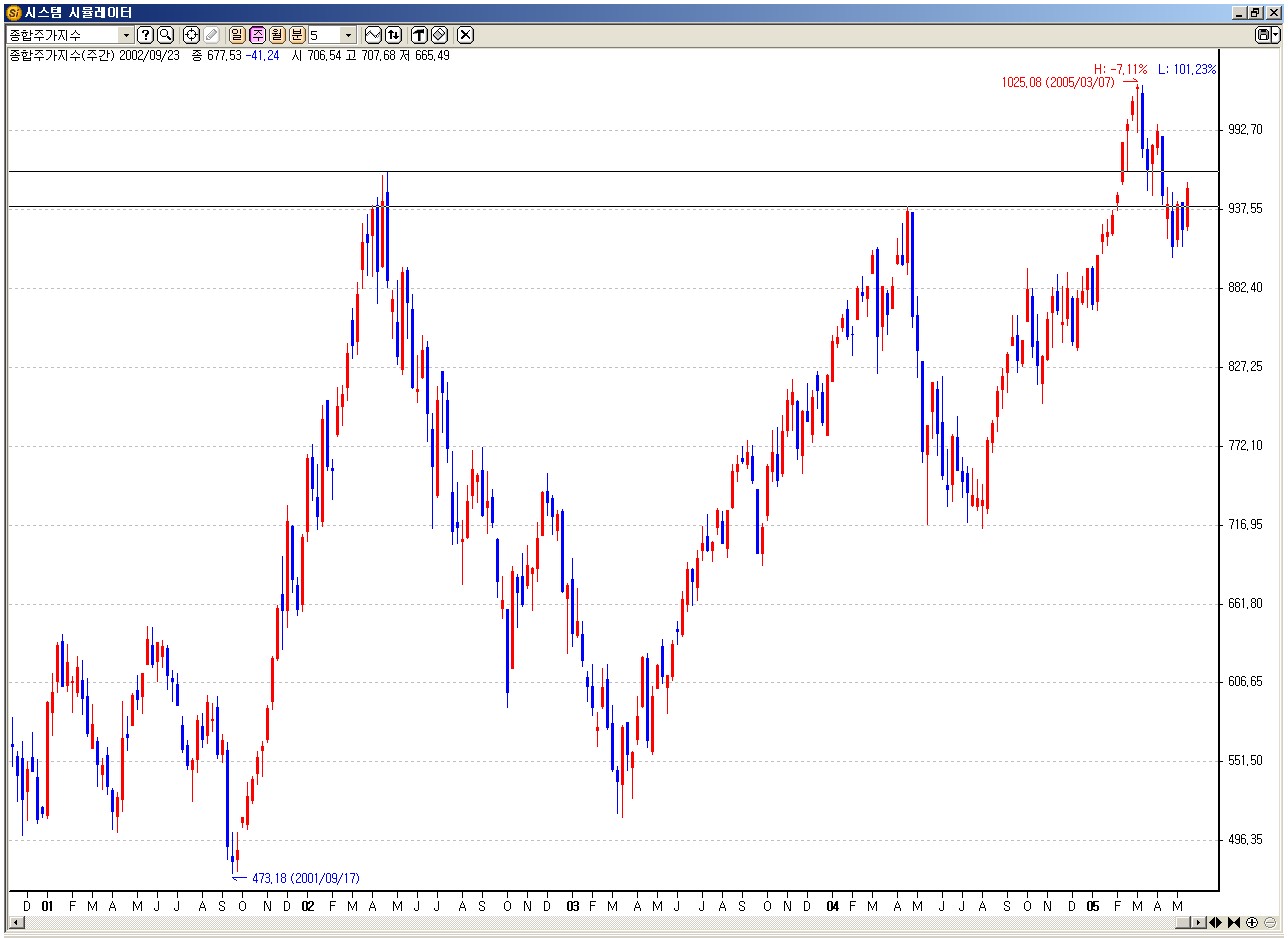Click the up-down arrows icon
1288x938 pixels.
coord(393,35)
